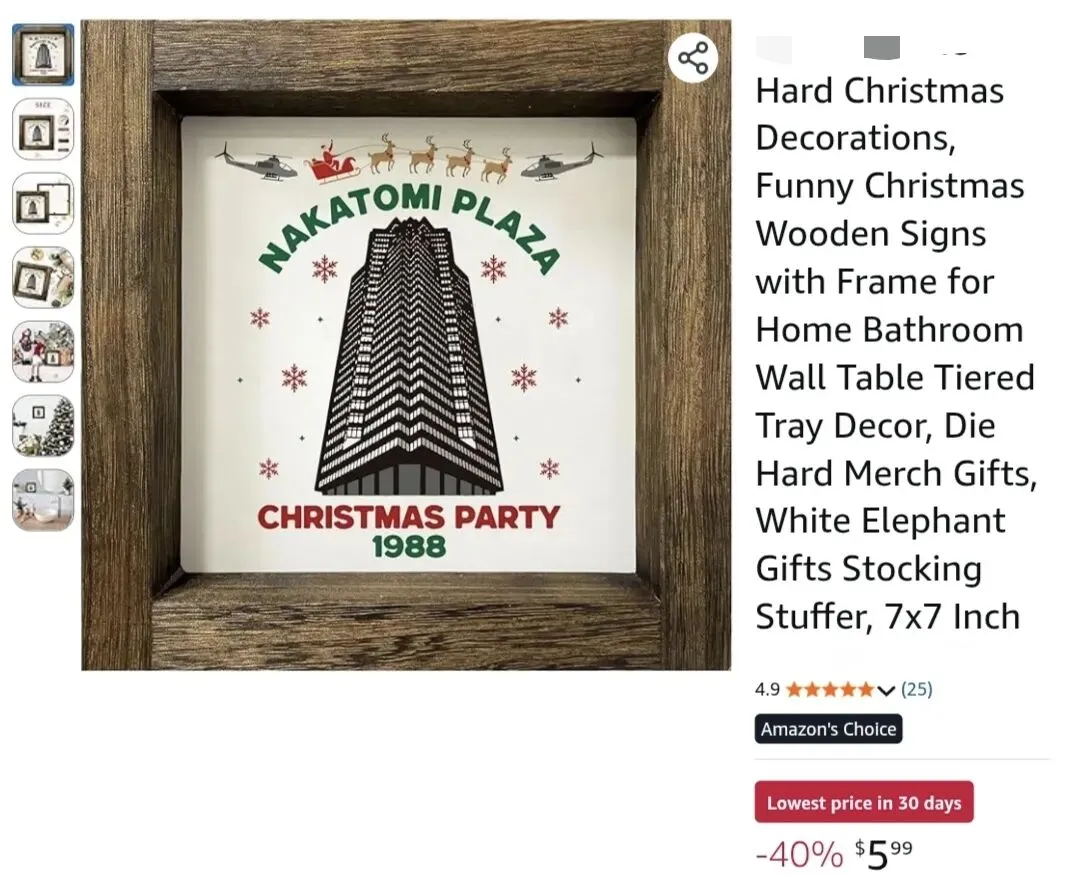
Task: Click the Amazon's Choice badge
Action: 828,729
